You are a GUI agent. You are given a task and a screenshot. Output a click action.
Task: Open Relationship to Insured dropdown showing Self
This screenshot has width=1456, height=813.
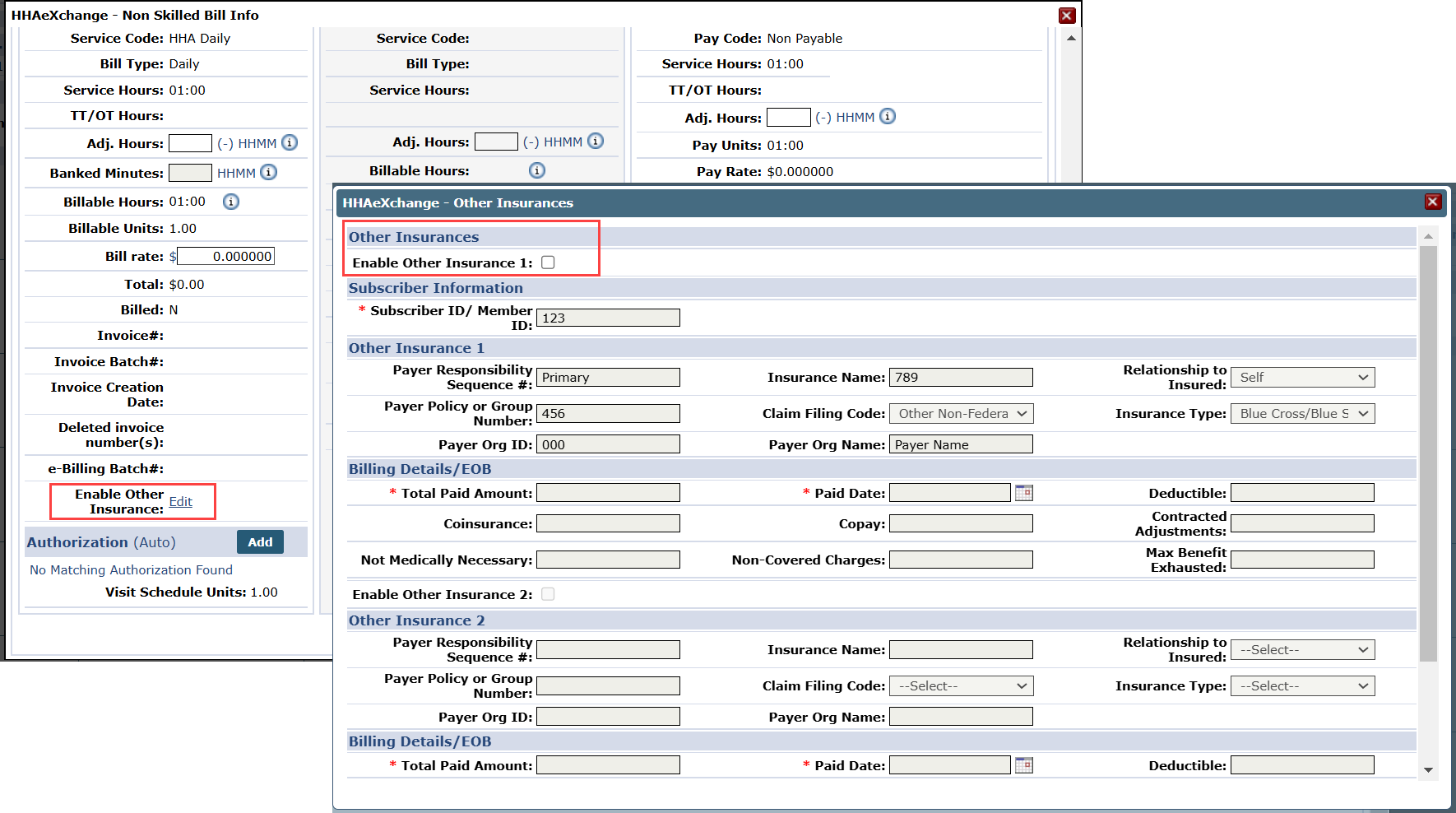click(1303, 377)
